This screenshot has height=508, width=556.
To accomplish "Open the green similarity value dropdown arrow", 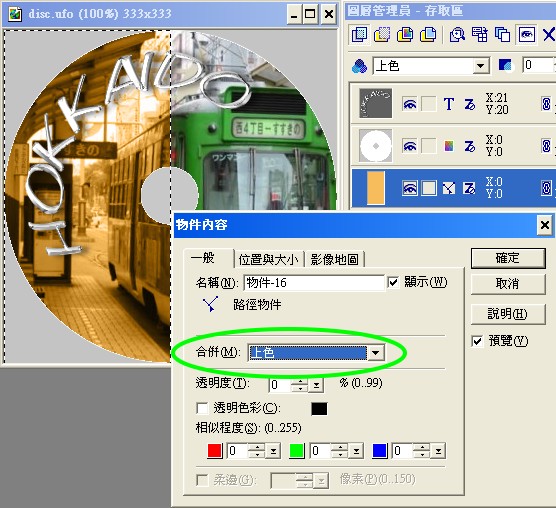I will click(356, 451).
